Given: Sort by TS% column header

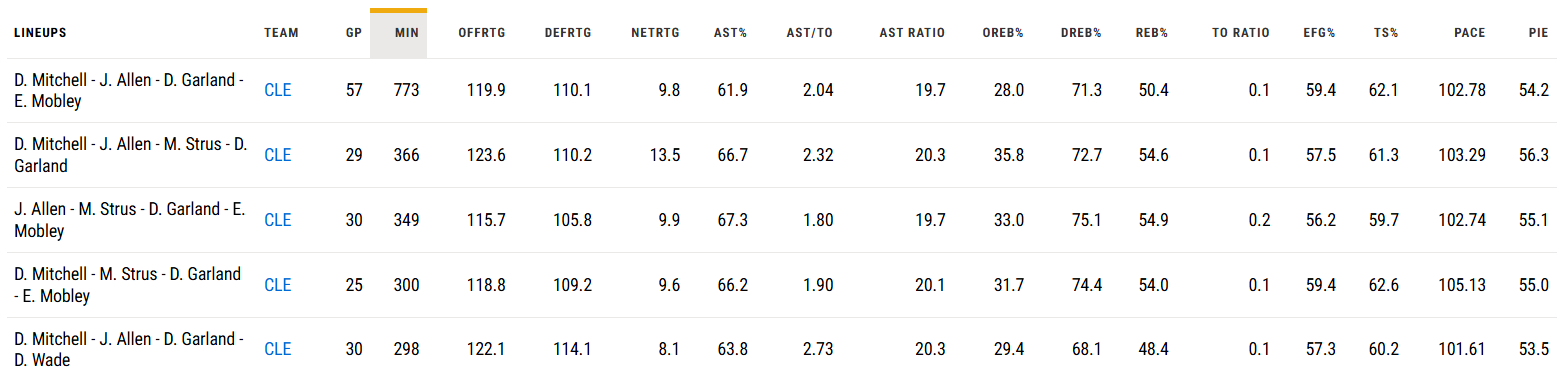Looking at the screenshot, I should point(1386,33).
